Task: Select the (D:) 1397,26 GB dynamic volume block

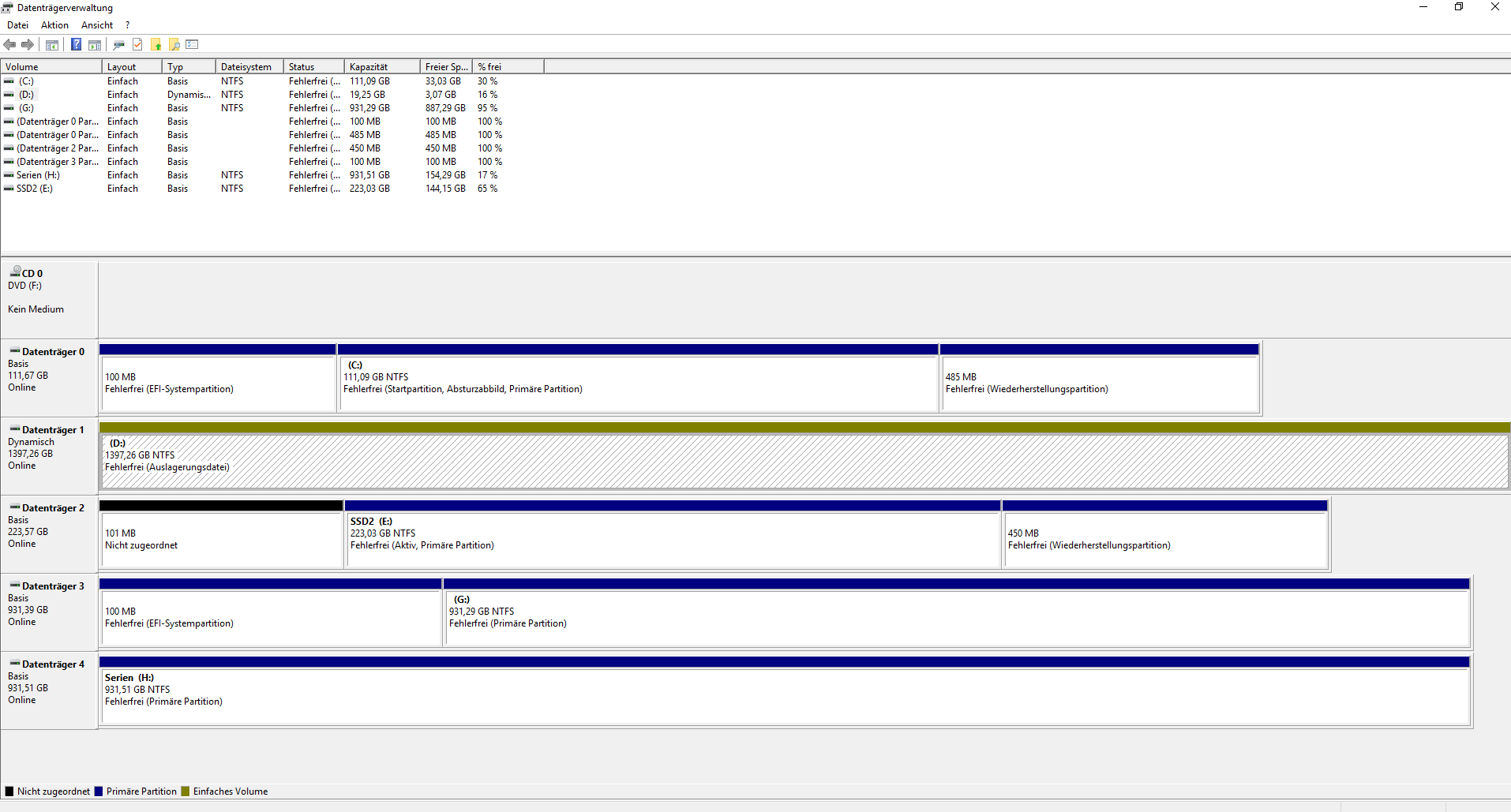Action: click(804, 455)
